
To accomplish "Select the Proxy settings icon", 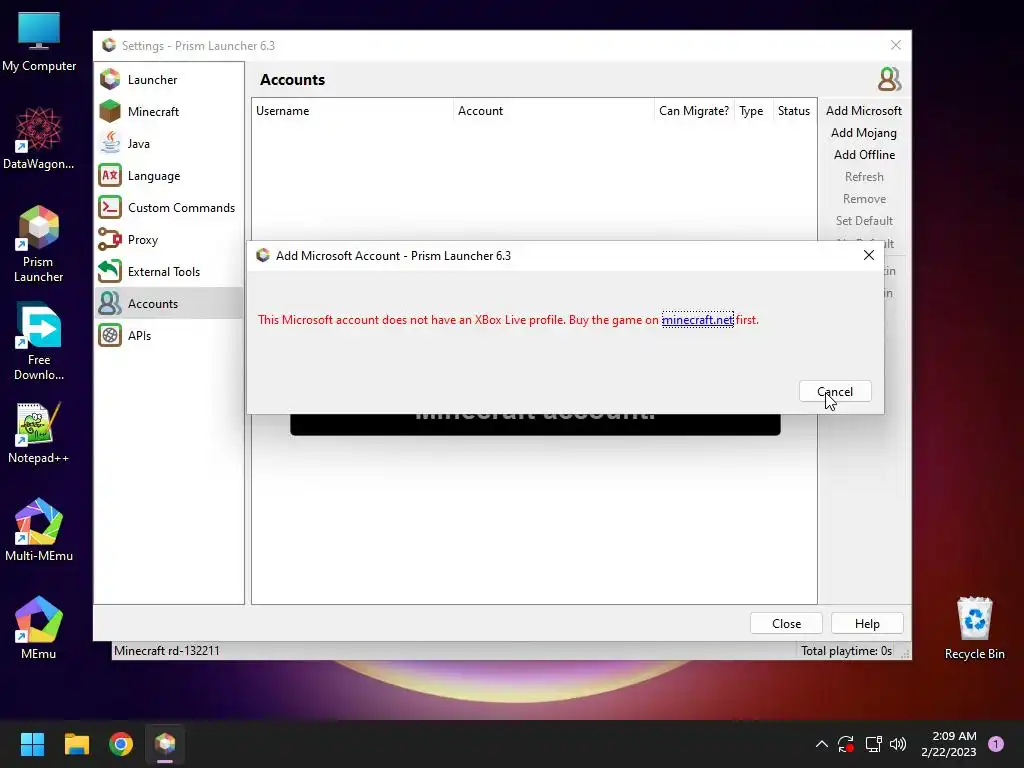I will pos(110,240).
